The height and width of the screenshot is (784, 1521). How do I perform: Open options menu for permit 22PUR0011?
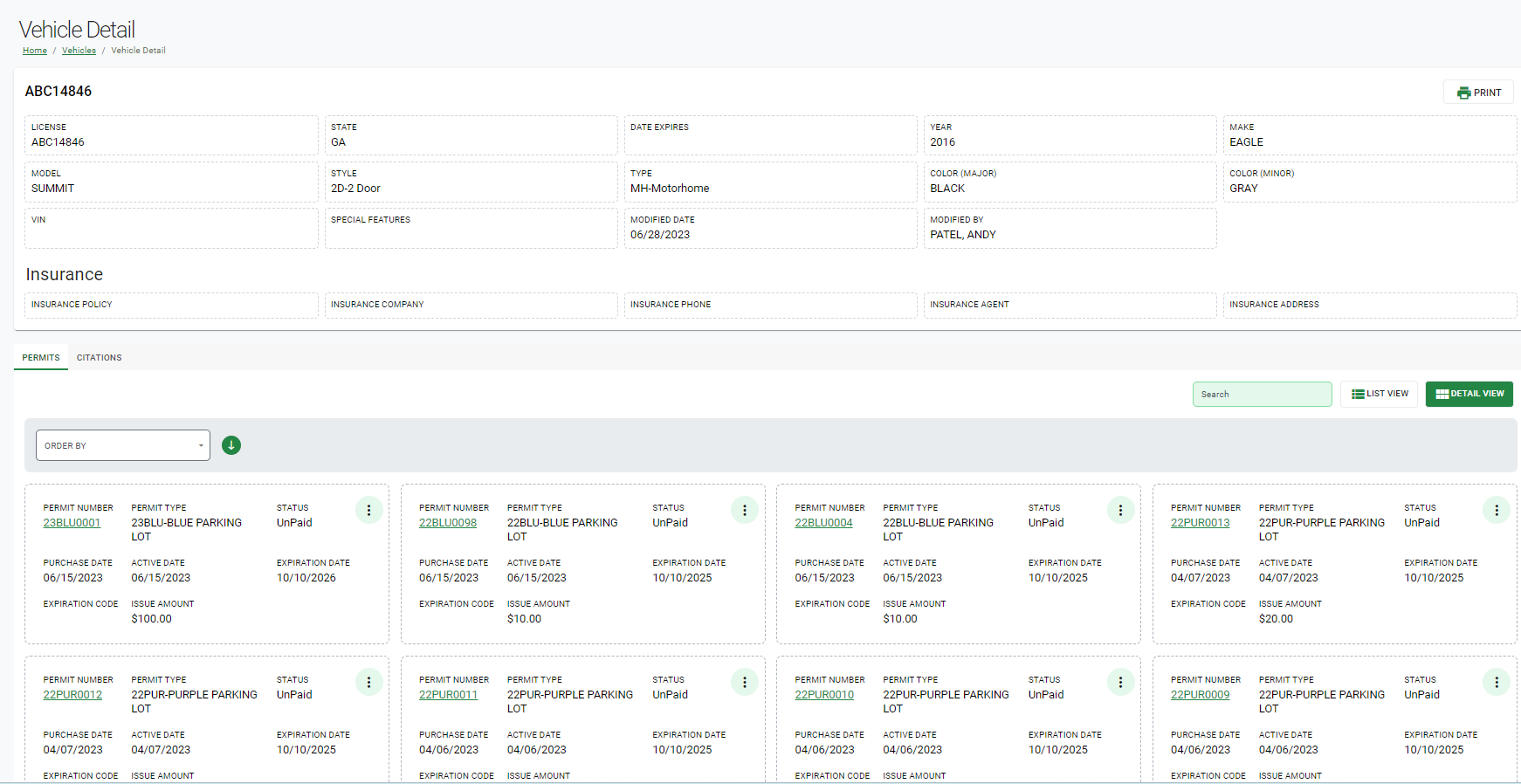pyautogui.click(x=745, y=682)
